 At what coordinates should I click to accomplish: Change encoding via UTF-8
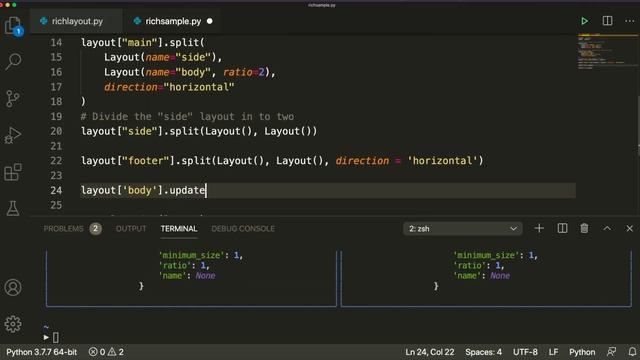(525, 352)
